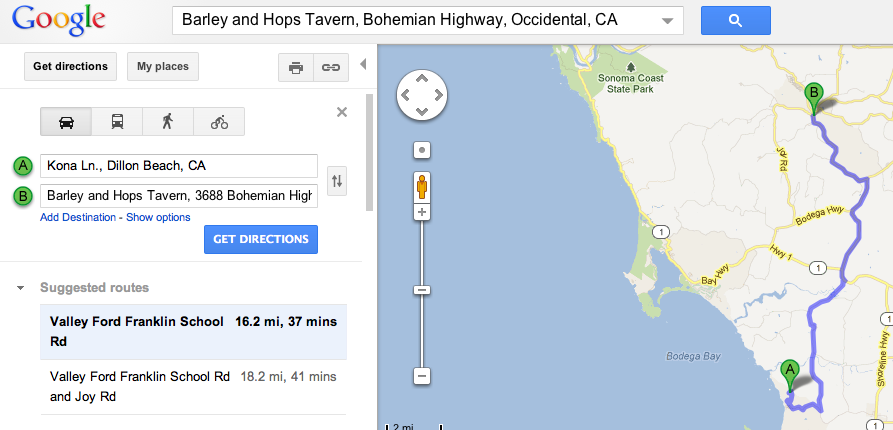Switch to public transit mode
Image resolution: width=893 pixels, height=430 pixels.
117,122
